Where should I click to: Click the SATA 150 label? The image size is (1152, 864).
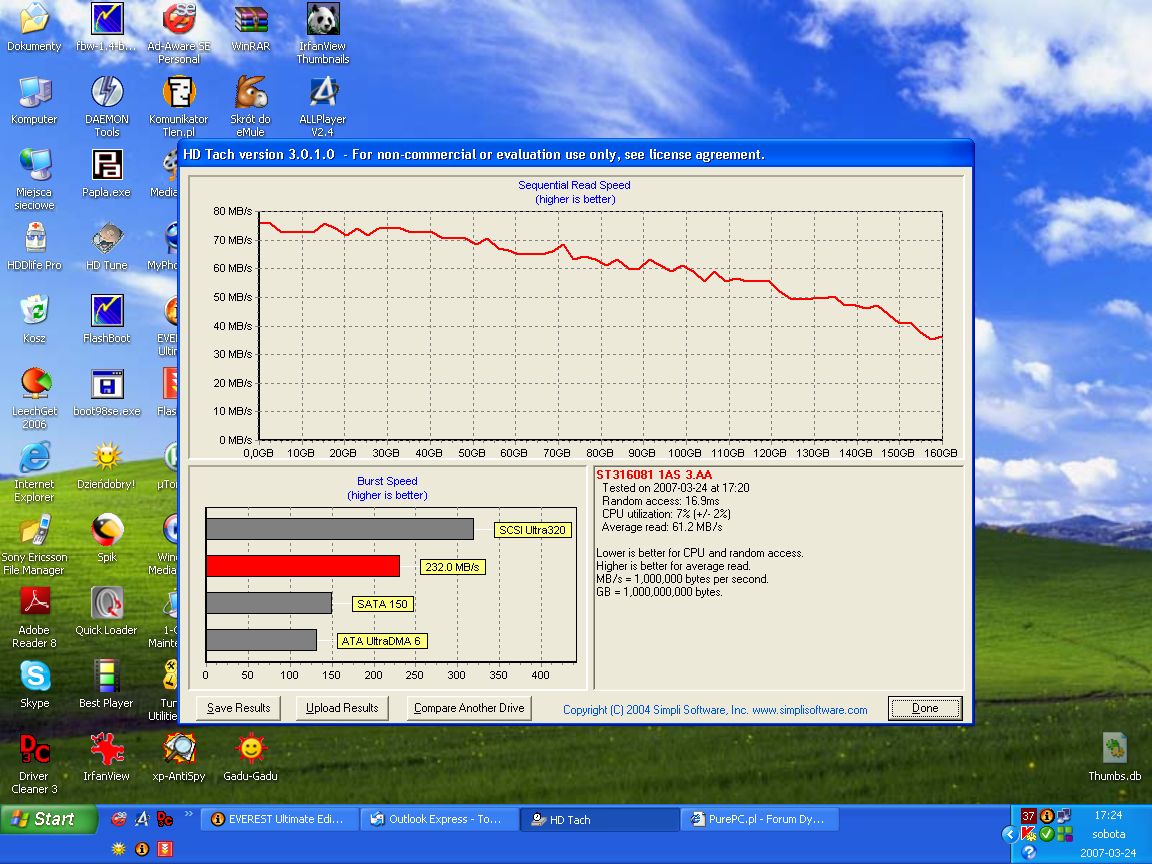coord(382,604)
